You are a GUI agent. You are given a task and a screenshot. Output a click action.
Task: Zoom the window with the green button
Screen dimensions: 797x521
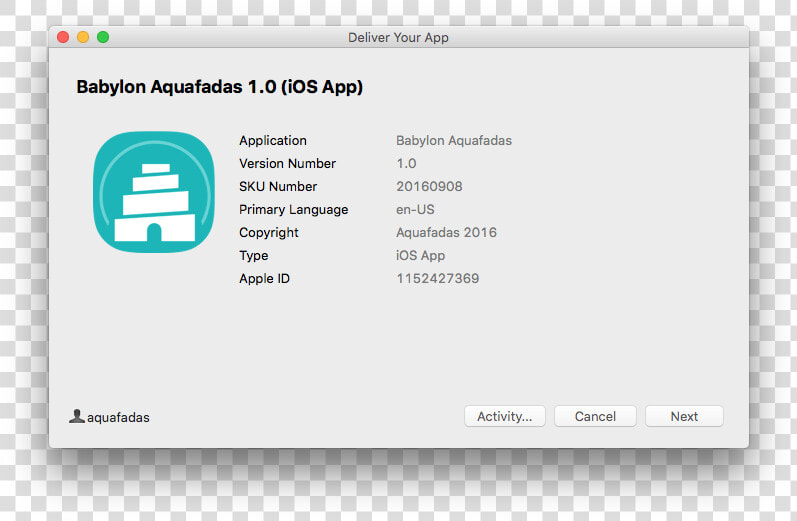pos(103,37)
